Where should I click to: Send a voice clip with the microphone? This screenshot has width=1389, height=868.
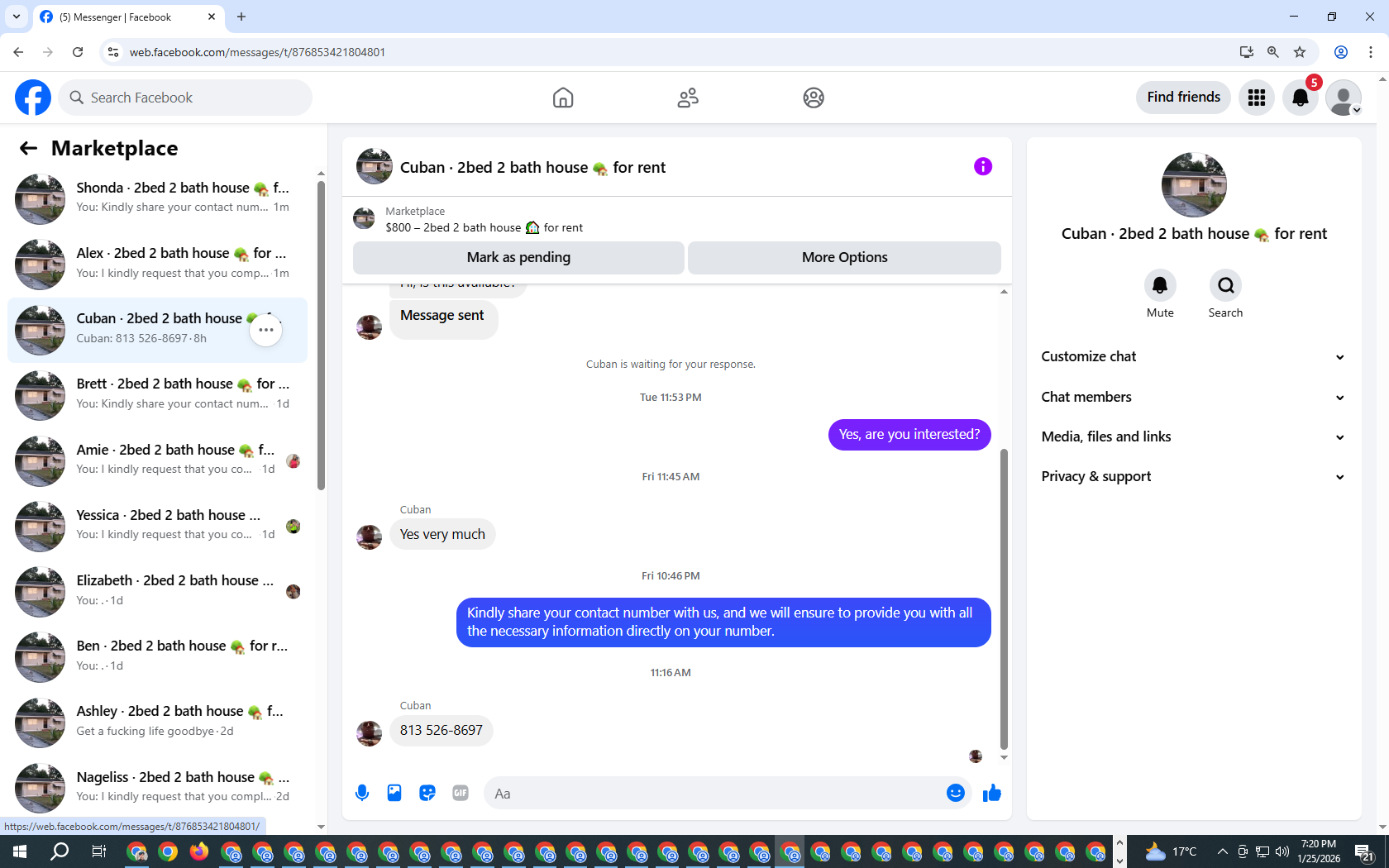coord(362,794)
